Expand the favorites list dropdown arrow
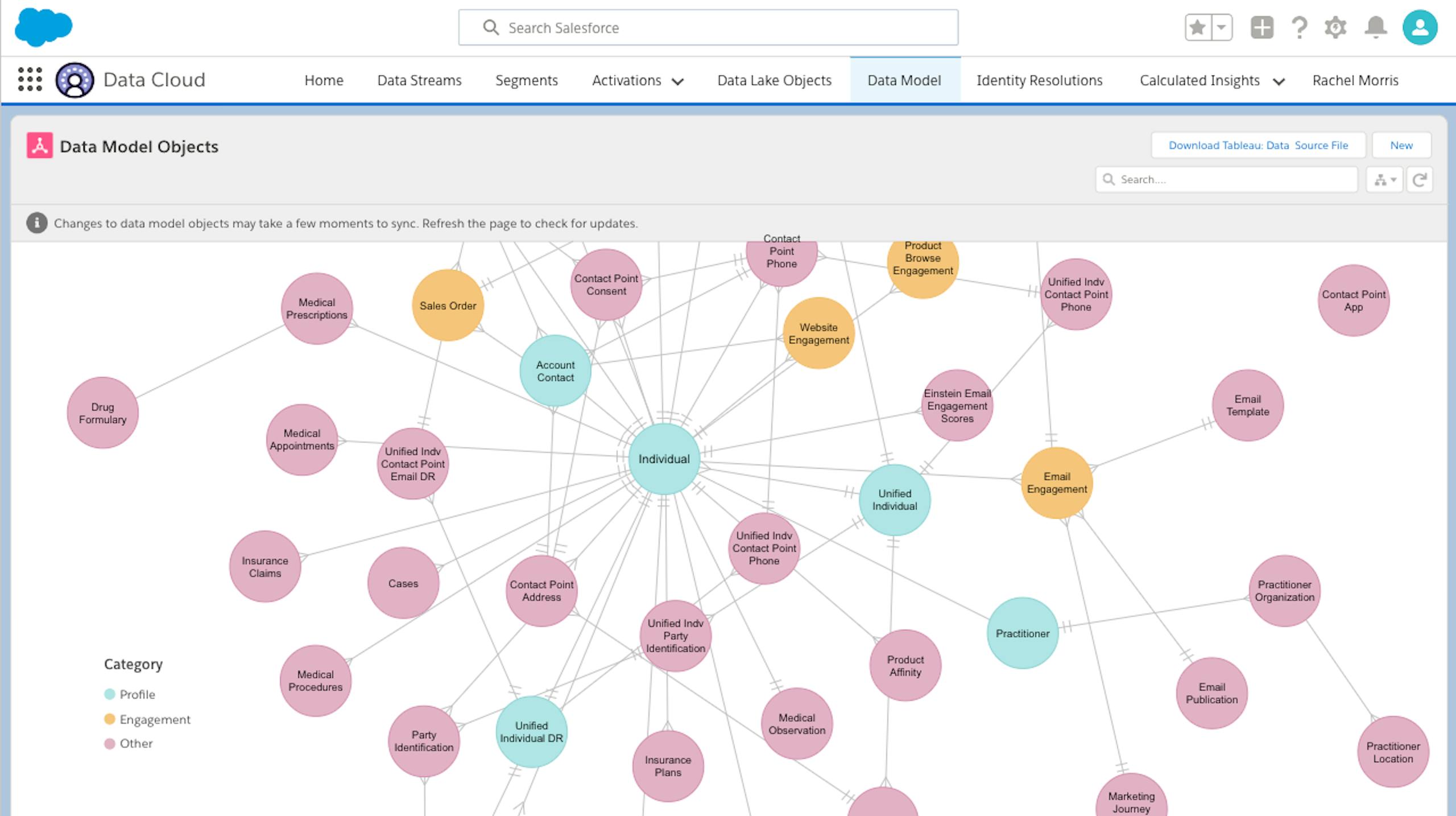Screen dimensions: 1456x816 1221,27
